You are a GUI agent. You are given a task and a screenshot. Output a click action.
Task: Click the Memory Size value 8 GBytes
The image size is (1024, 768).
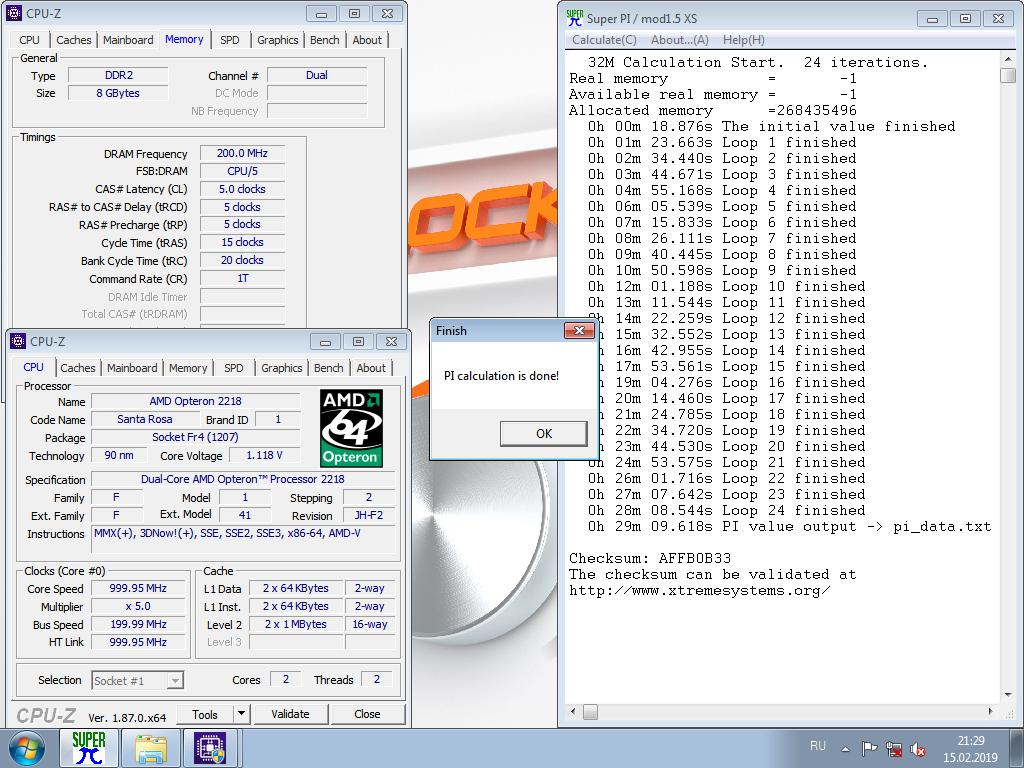click(x=118, y=93)
